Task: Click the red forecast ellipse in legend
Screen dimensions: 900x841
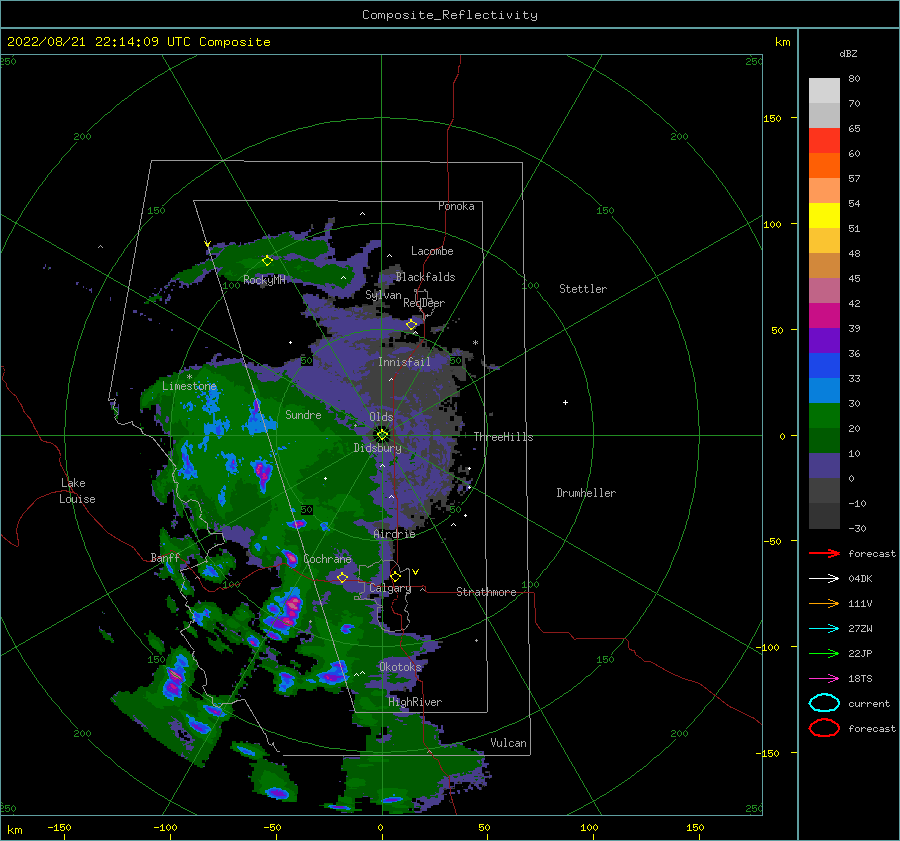Action: click(x=824, y=728)
